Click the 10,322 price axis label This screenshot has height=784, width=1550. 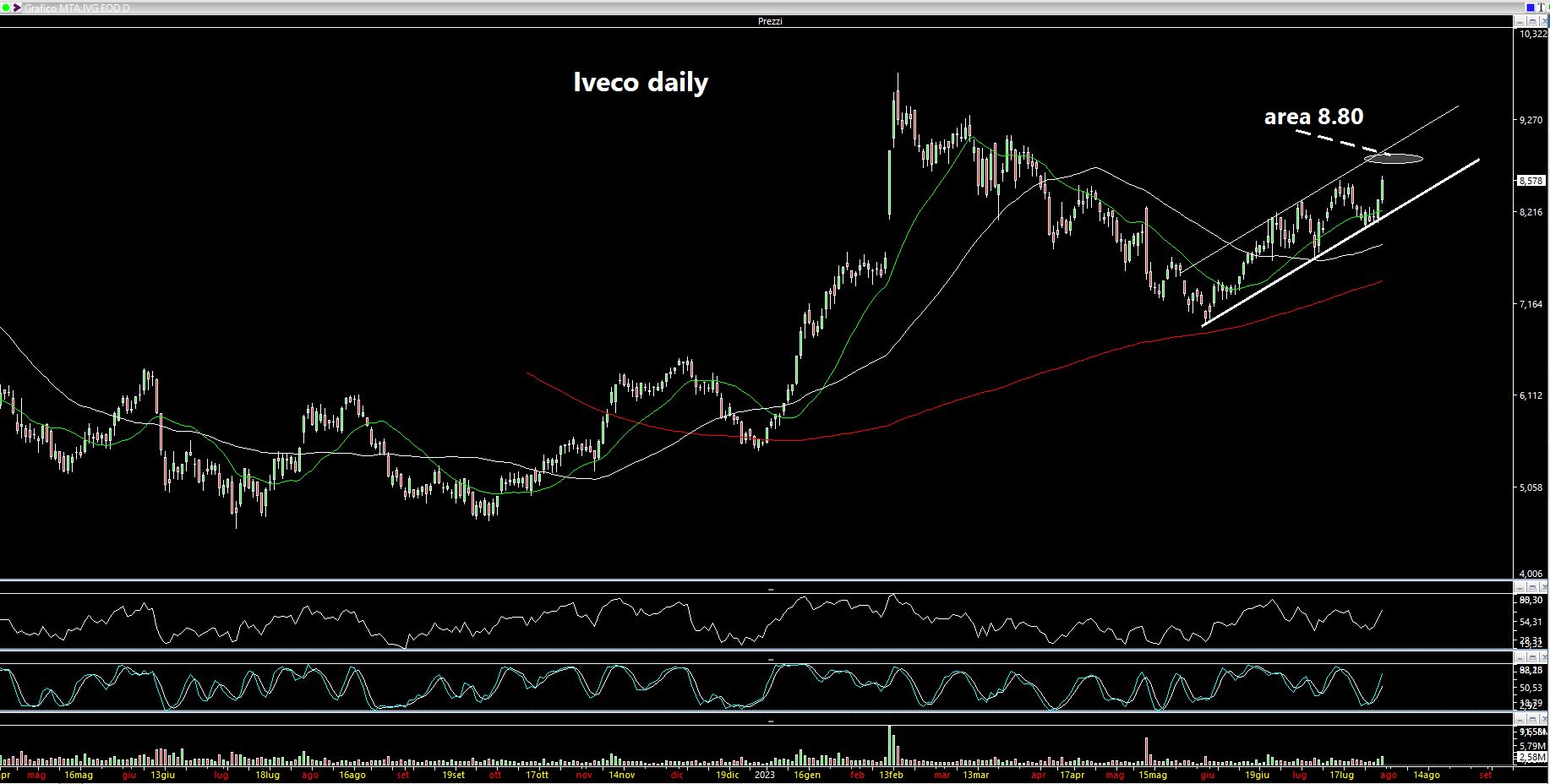[x=1532, y=34]
